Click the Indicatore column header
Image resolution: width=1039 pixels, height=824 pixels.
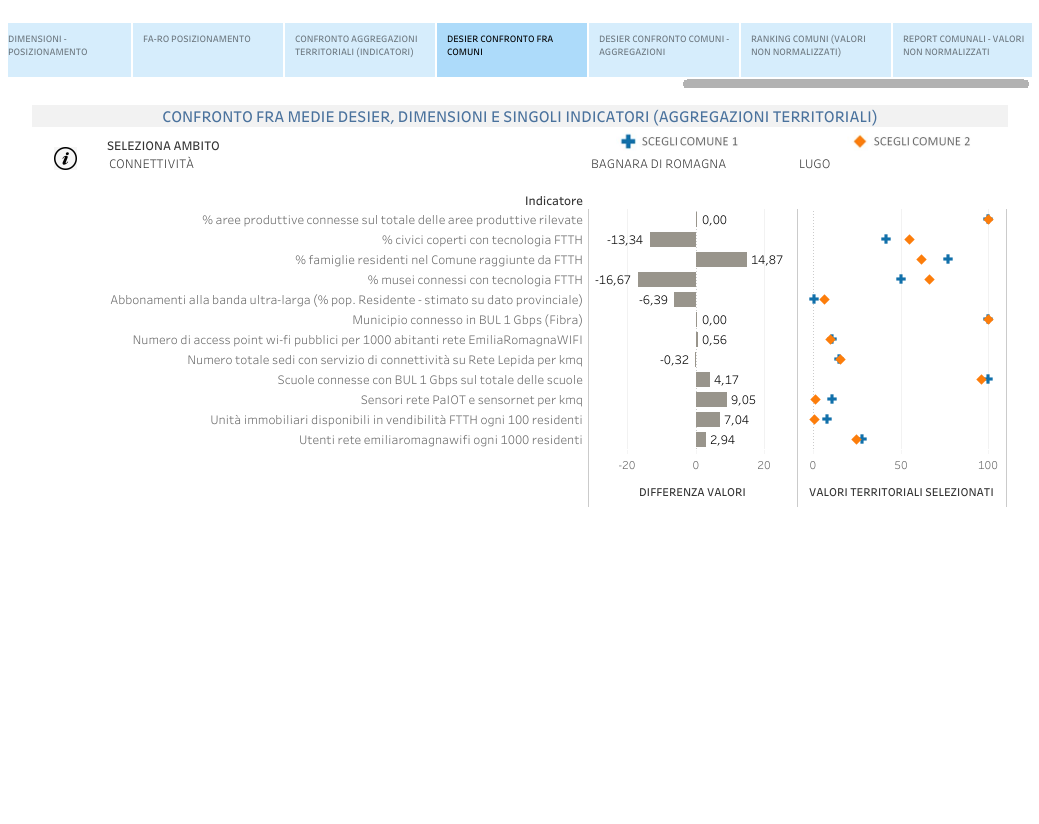pos(553,201)
